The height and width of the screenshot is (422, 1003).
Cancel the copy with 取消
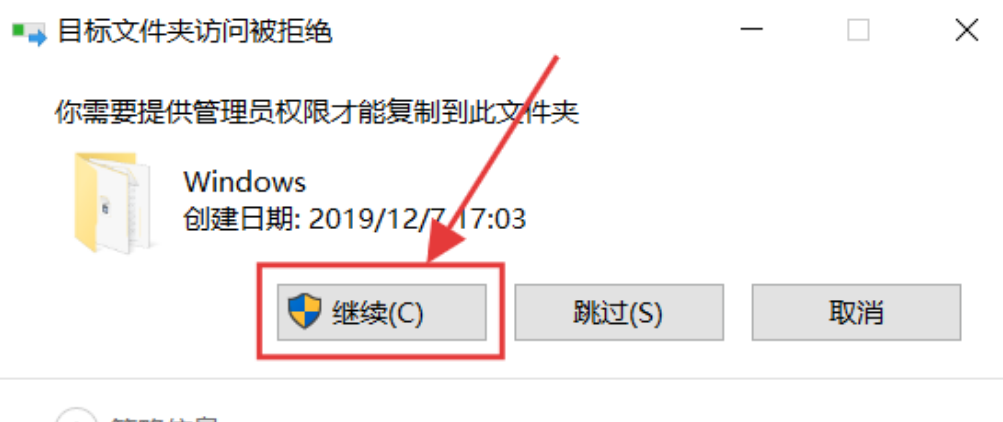click(x=856, y=312)
